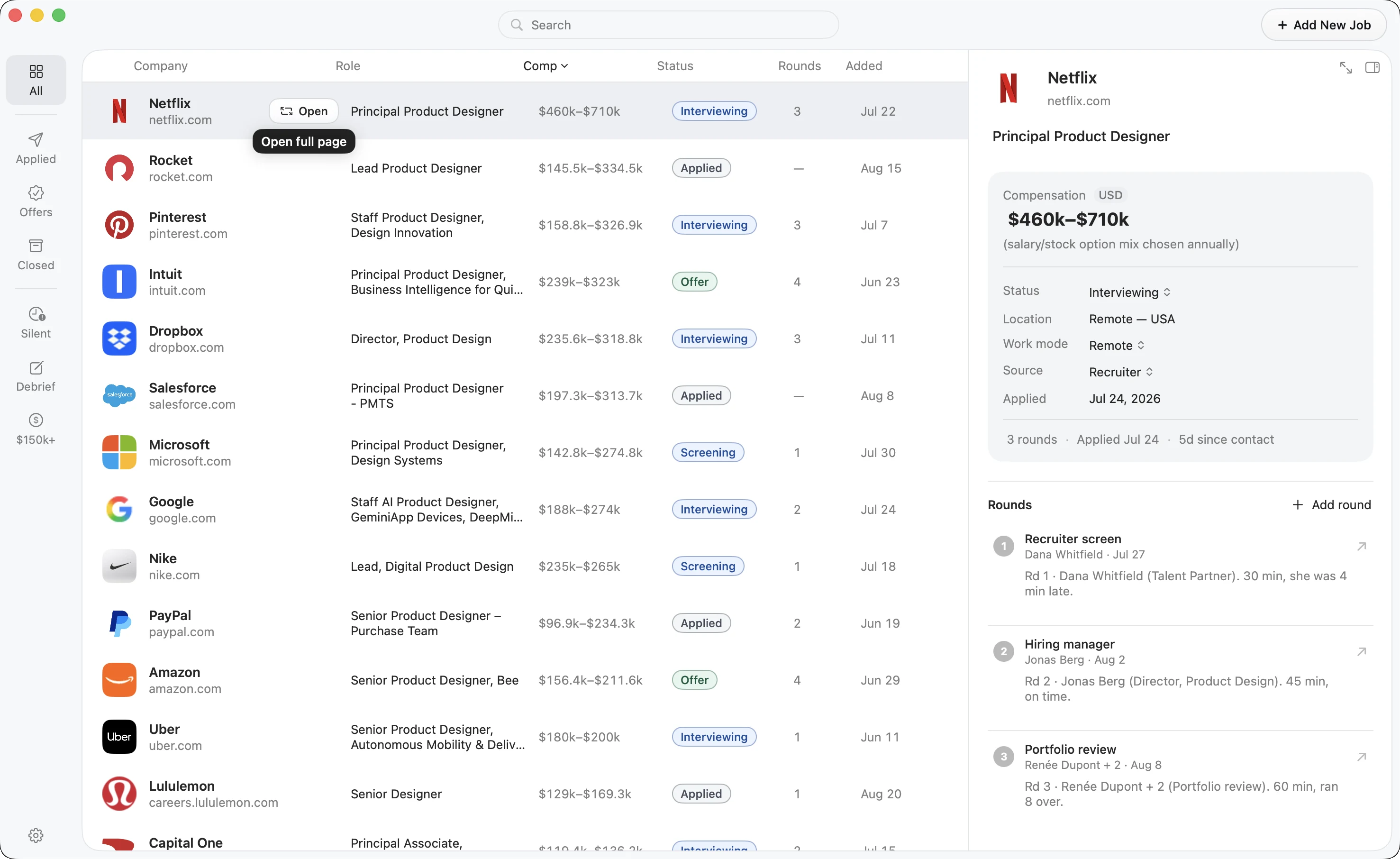Click the "$188k–$274k" Google comp cell
Screen dimensions: 1400x859
tap(579, 509)
